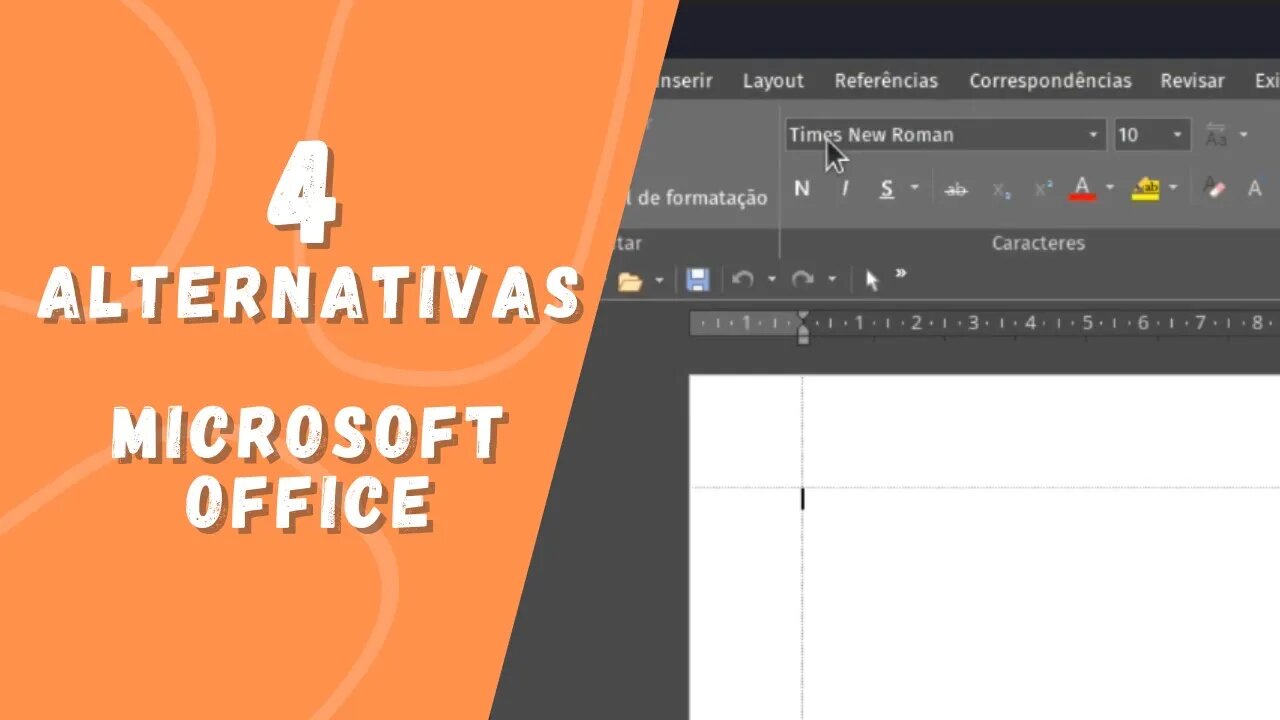Switch to the Referências ribbon tab
The image size is (1280, 720).
886,81
